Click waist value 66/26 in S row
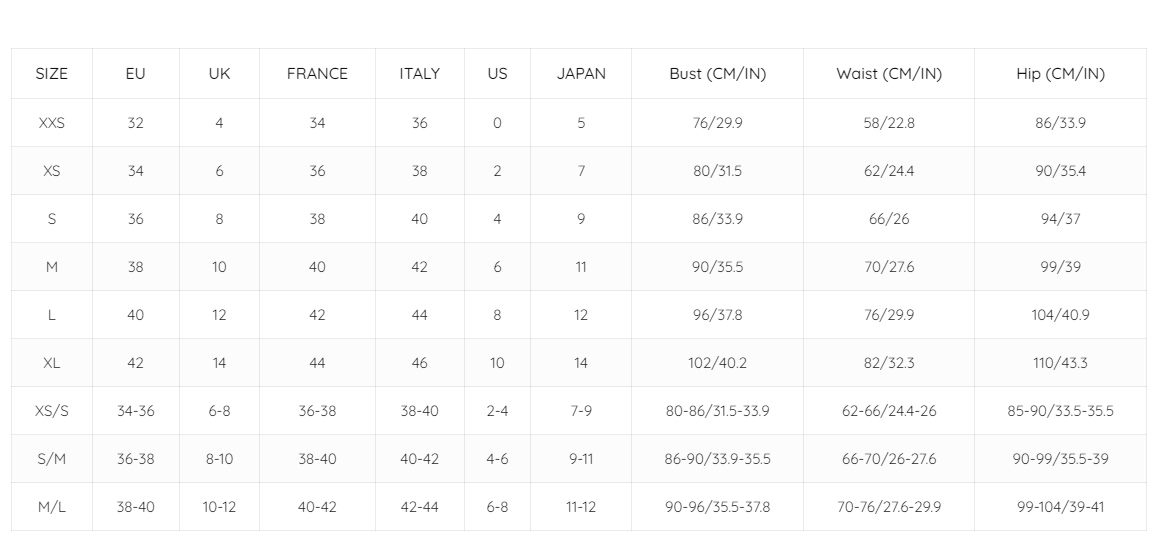The image size is (1165, 555). 889,219
